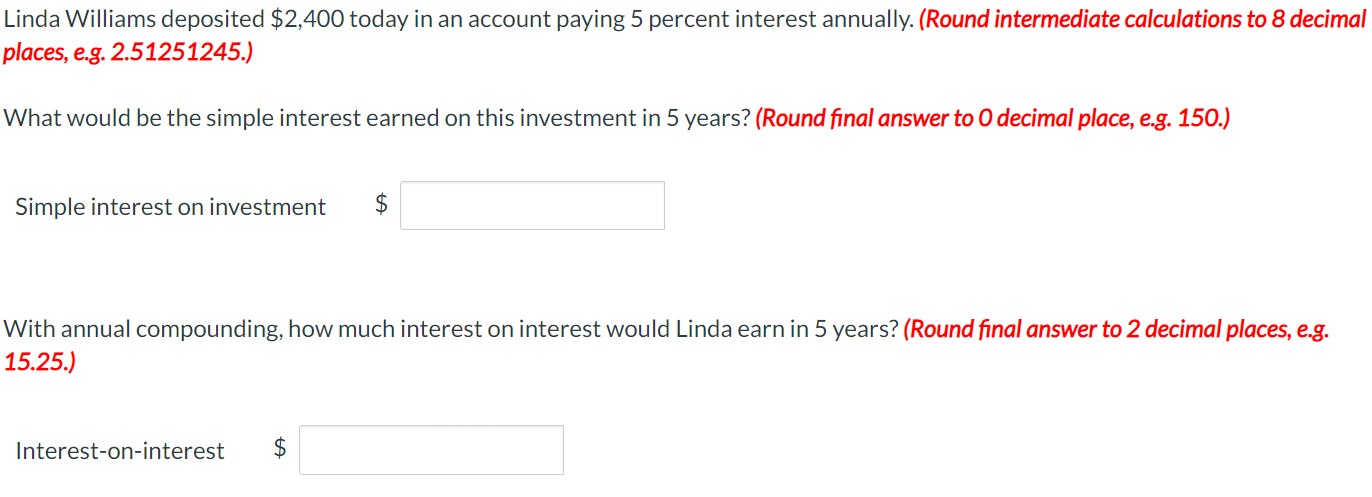Select the red 'Round intermediate calculations' instruction
This screenshot has width=1372, height=497.
click(685, 35)
